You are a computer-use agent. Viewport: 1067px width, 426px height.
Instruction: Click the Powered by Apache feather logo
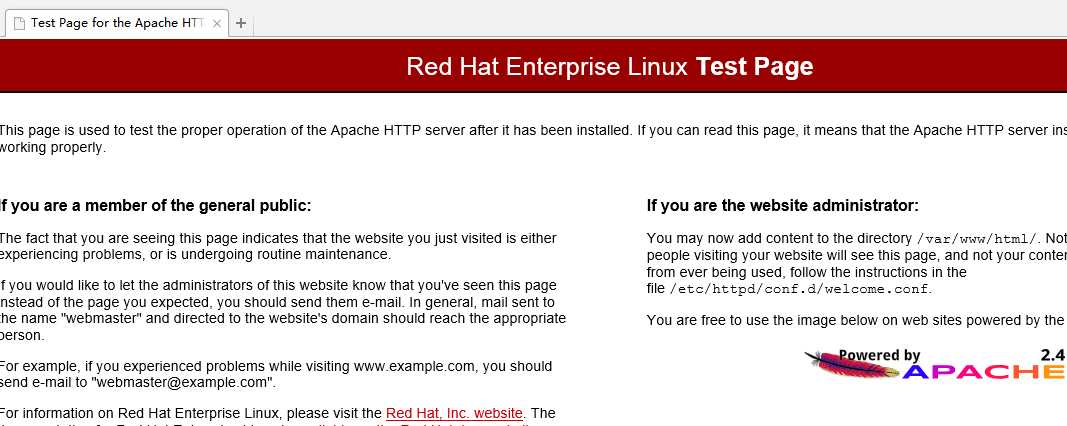coord(934,364)
